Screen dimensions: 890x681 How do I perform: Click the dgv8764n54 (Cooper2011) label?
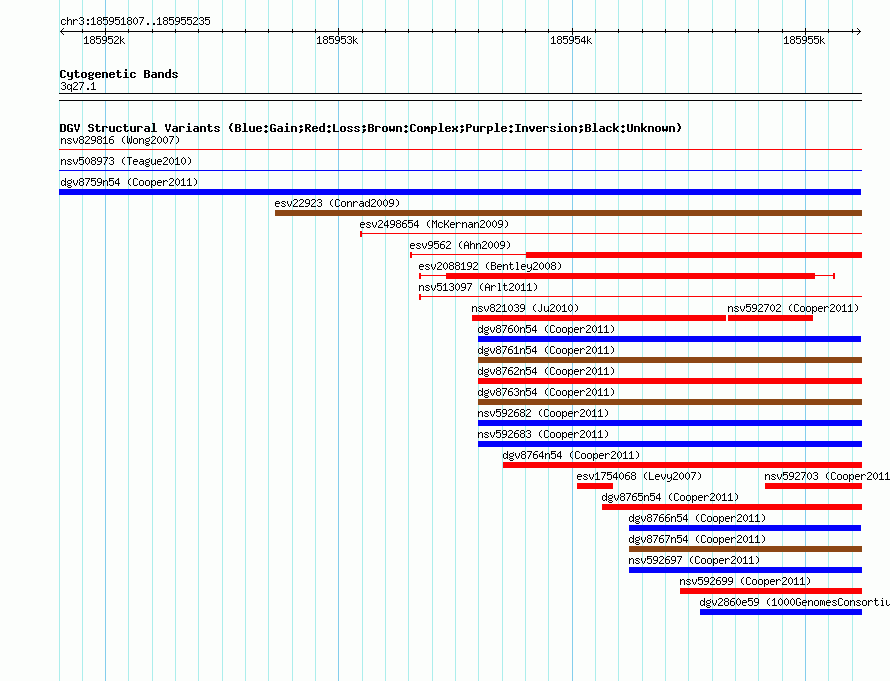[571, 455]
